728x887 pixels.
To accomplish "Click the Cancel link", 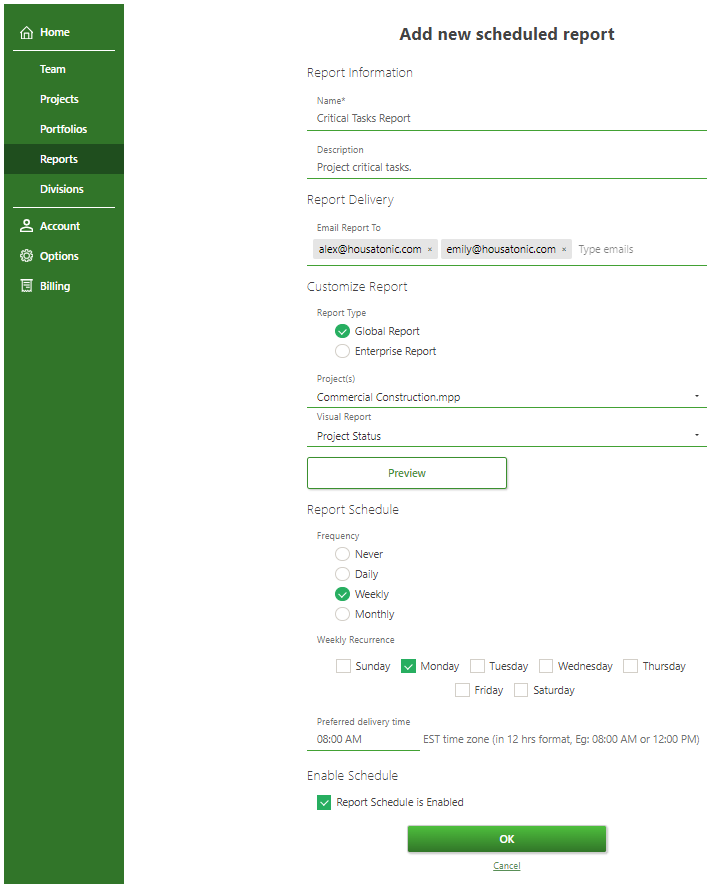I will [506, 866].
